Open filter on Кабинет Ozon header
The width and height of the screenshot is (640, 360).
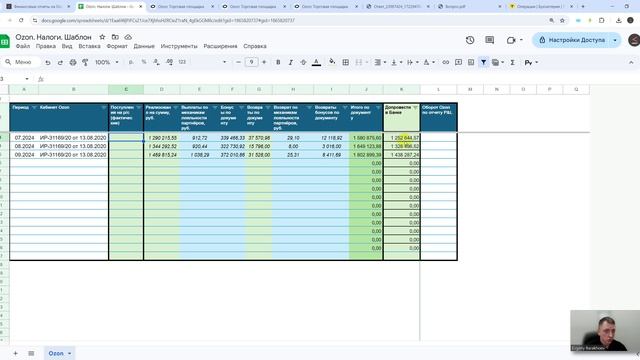click(x=104, y=108)
